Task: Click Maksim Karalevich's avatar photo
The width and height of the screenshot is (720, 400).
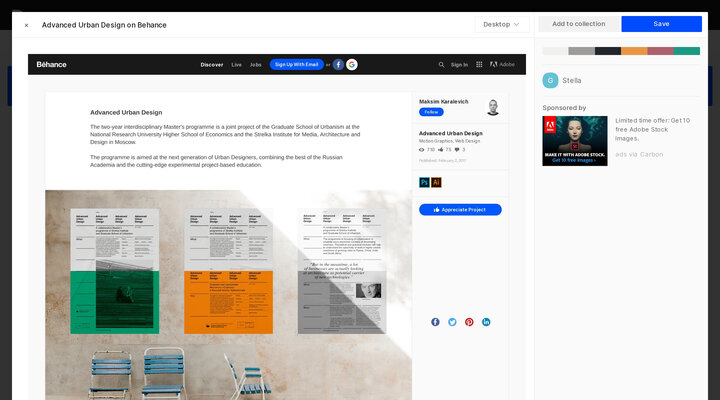Action: pos(493,107)
